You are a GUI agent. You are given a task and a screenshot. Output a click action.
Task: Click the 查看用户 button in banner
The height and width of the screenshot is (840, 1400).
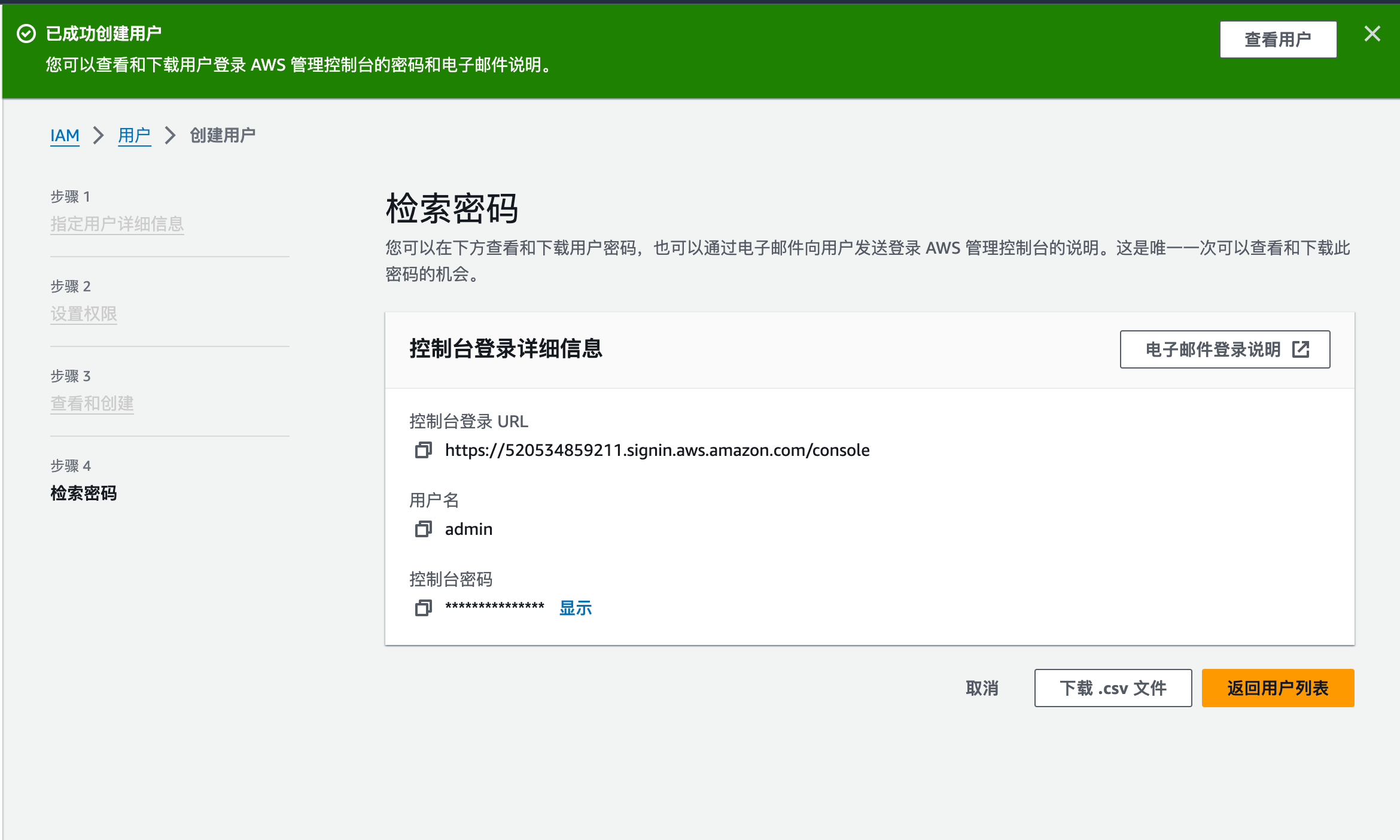pyautogui.click(x=1278, y=39)
